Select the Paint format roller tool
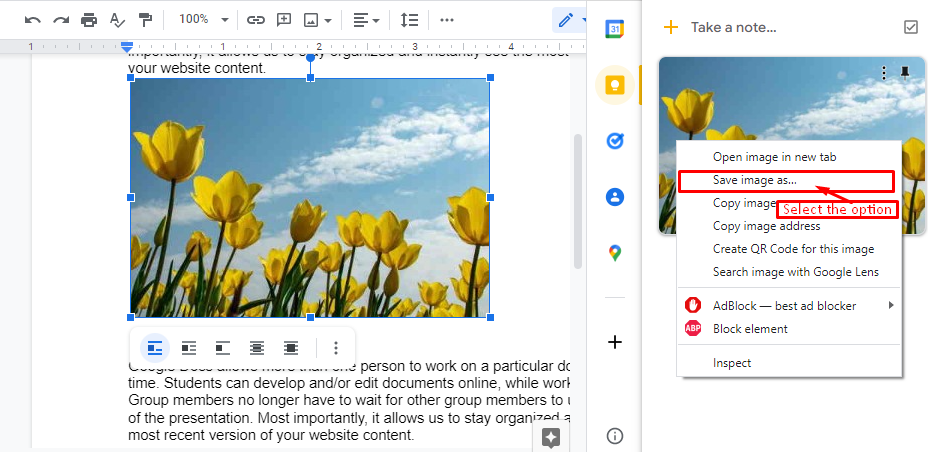 tap(146, 20)
